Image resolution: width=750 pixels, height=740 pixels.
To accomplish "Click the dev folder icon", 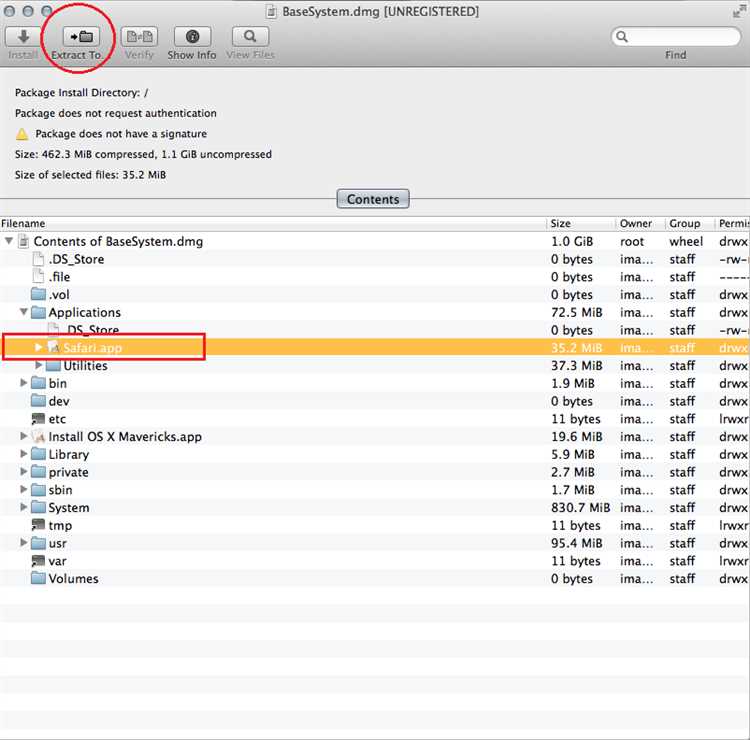I will 38,401.
